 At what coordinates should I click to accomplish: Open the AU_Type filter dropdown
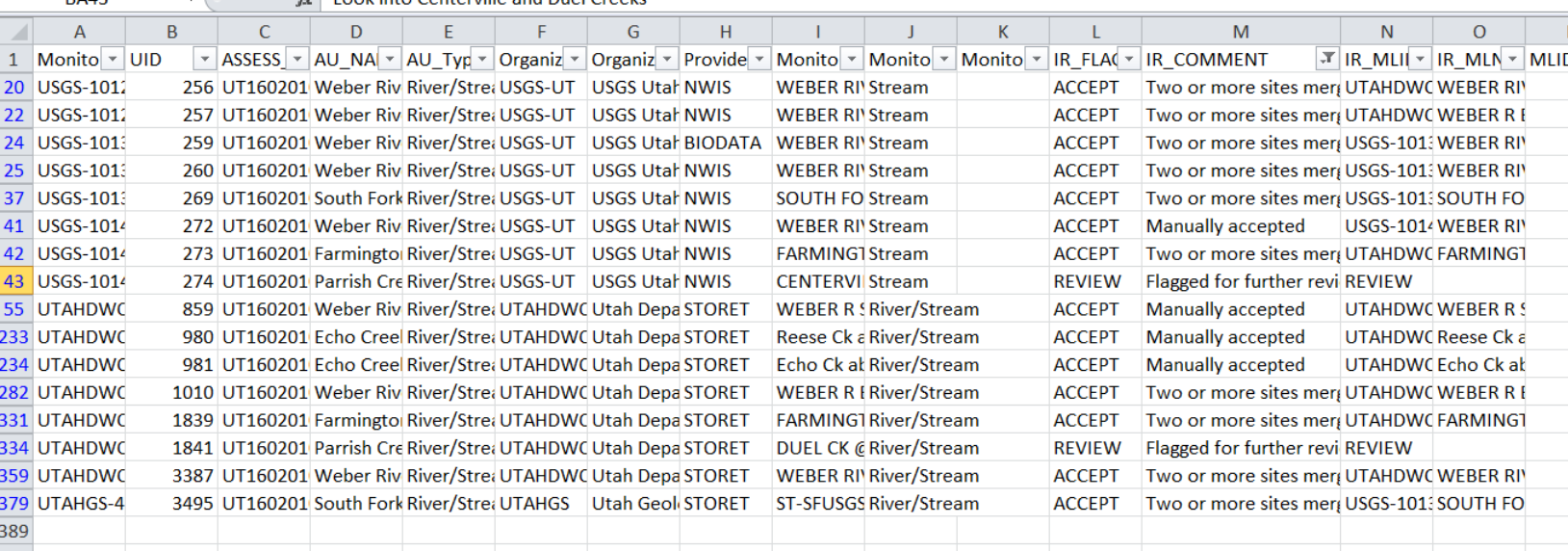coord(482,60)
